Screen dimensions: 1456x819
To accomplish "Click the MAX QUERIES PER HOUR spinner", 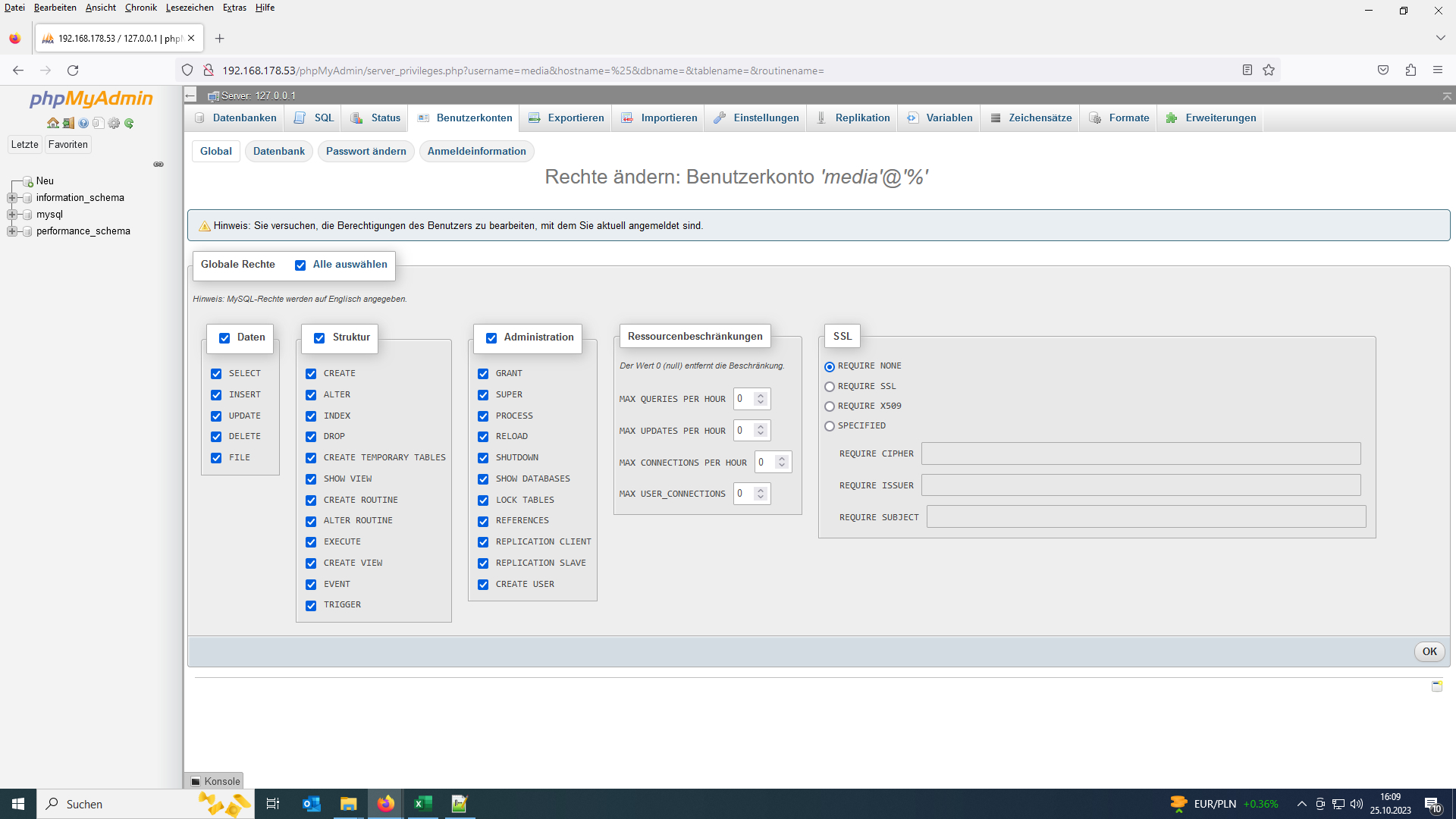I will [761, 399].
